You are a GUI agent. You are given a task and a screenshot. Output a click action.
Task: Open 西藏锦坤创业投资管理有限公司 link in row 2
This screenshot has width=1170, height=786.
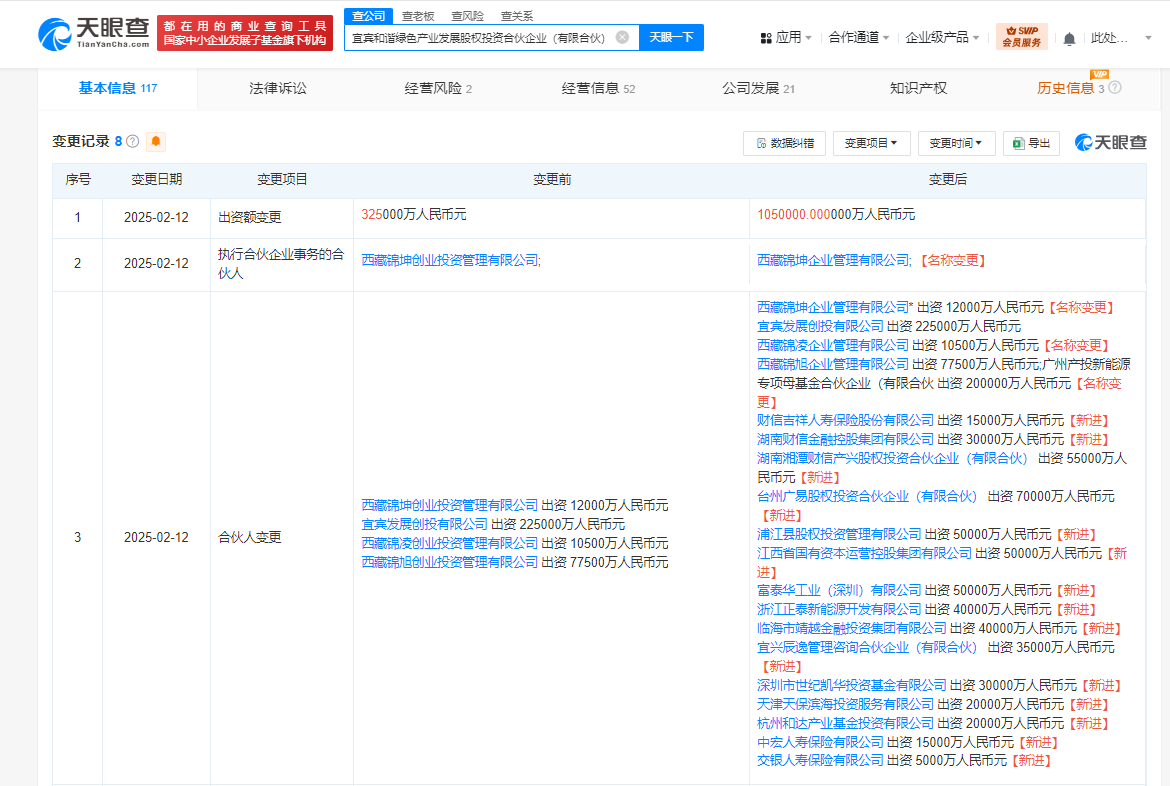(x=450, y=260)
